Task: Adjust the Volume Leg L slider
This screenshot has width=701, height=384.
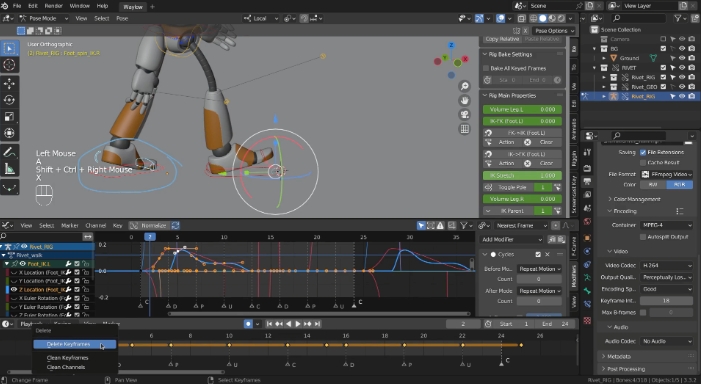Action: 522,110
